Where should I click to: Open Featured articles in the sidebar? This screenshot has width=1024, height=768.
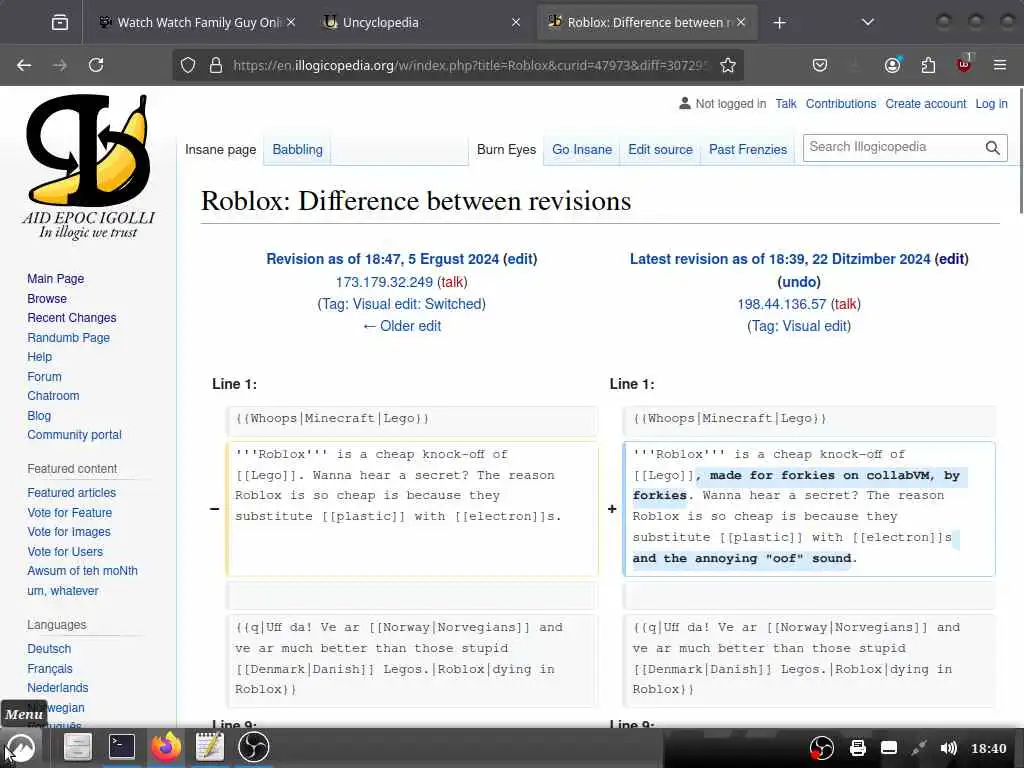pyautogui.click(x=71, y=493)
